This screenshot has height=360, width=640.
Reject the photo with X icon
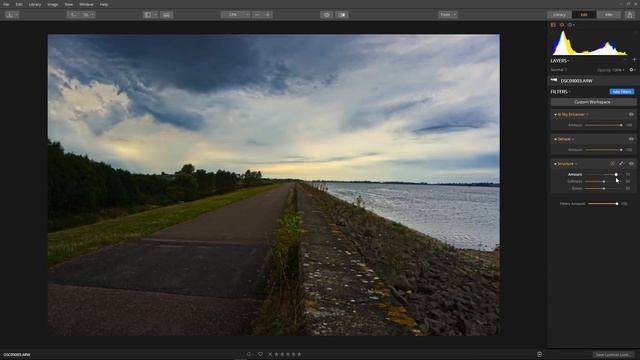pos(270,354)
